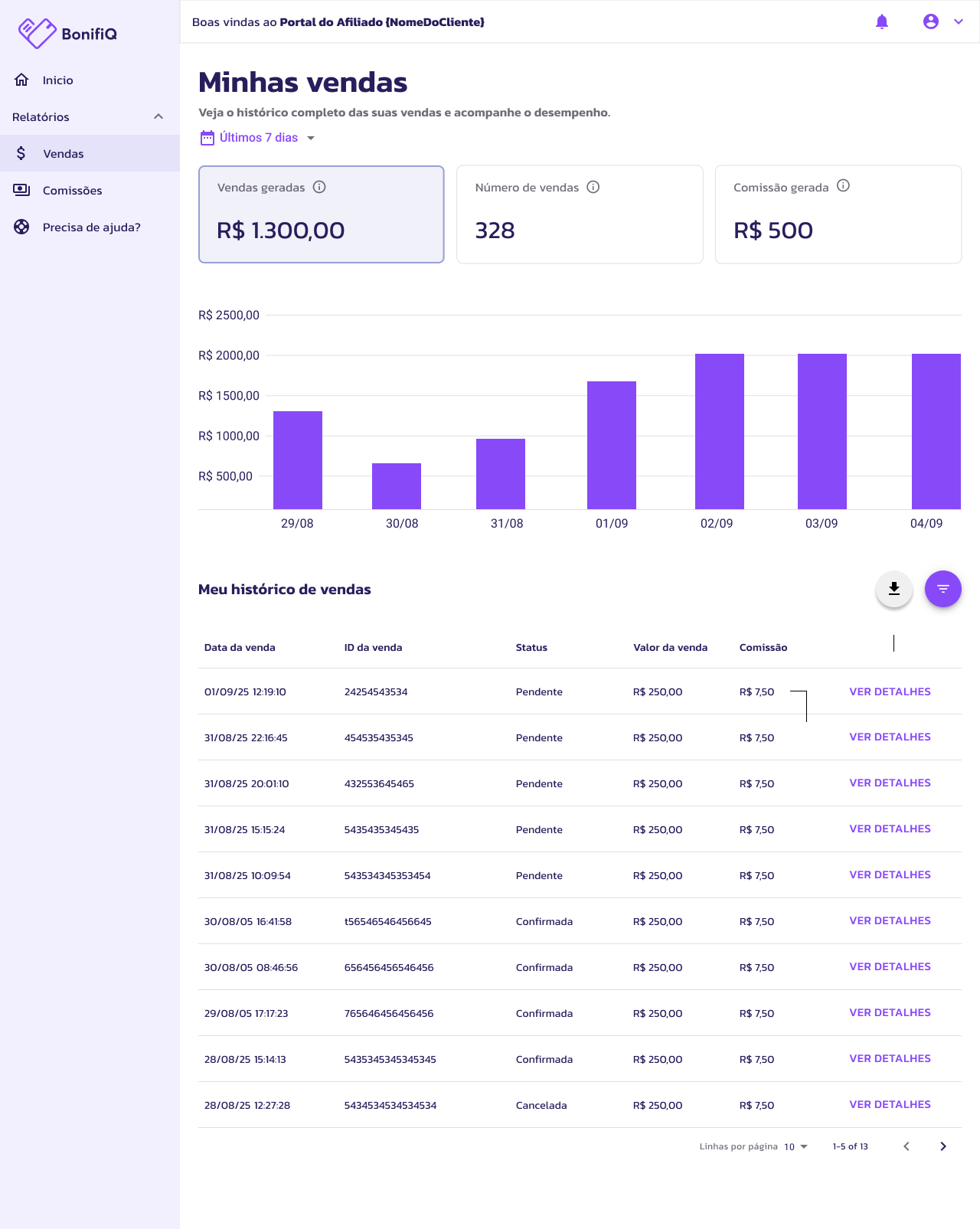Click the calendar icon for date range
The image size is (980, 1229).
click(x=207, y=138)
